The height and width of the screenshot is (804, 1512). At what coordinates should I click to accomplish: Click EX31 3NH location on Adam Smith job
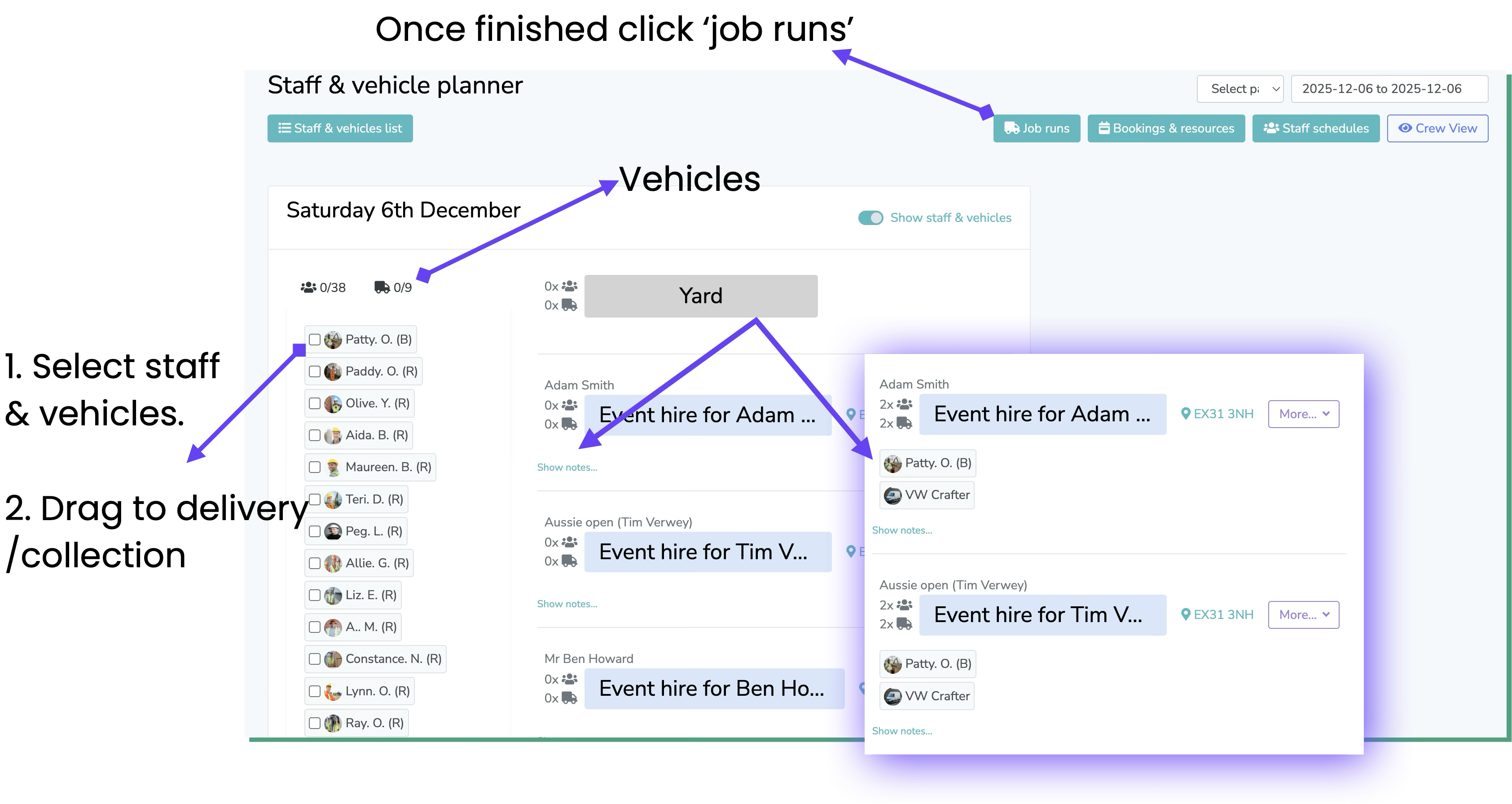(1218, 414)
